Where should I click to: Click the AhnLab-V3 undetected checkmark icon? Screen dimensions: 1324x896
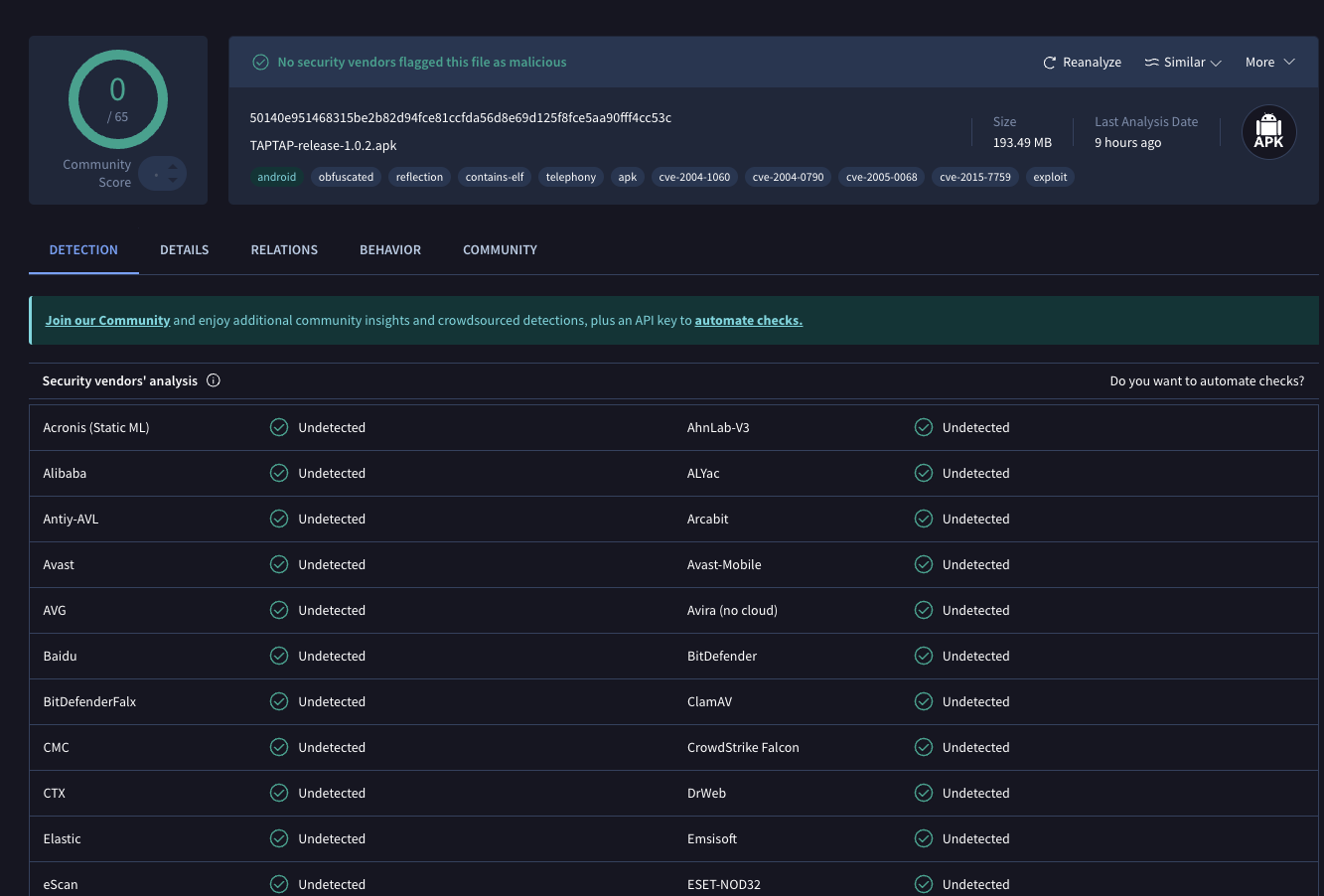pyautogui.click(x=924, y=427)
